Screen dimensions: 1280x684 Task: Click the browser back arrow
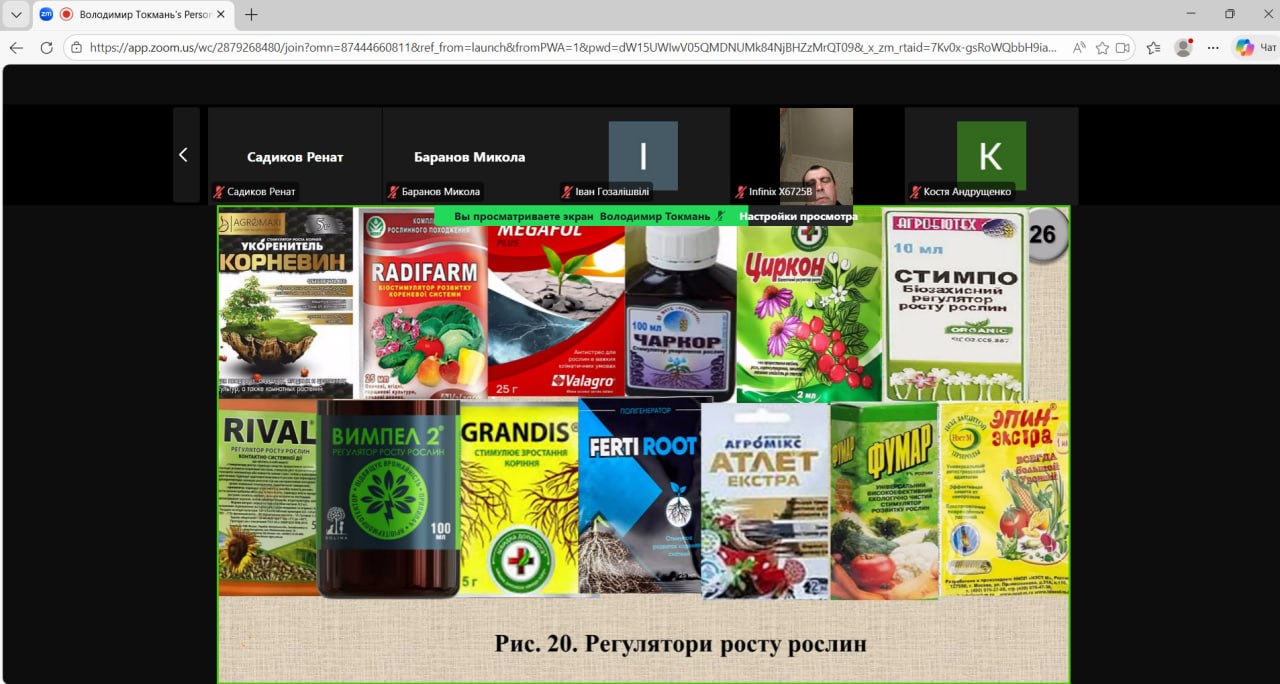coord(16,47)
